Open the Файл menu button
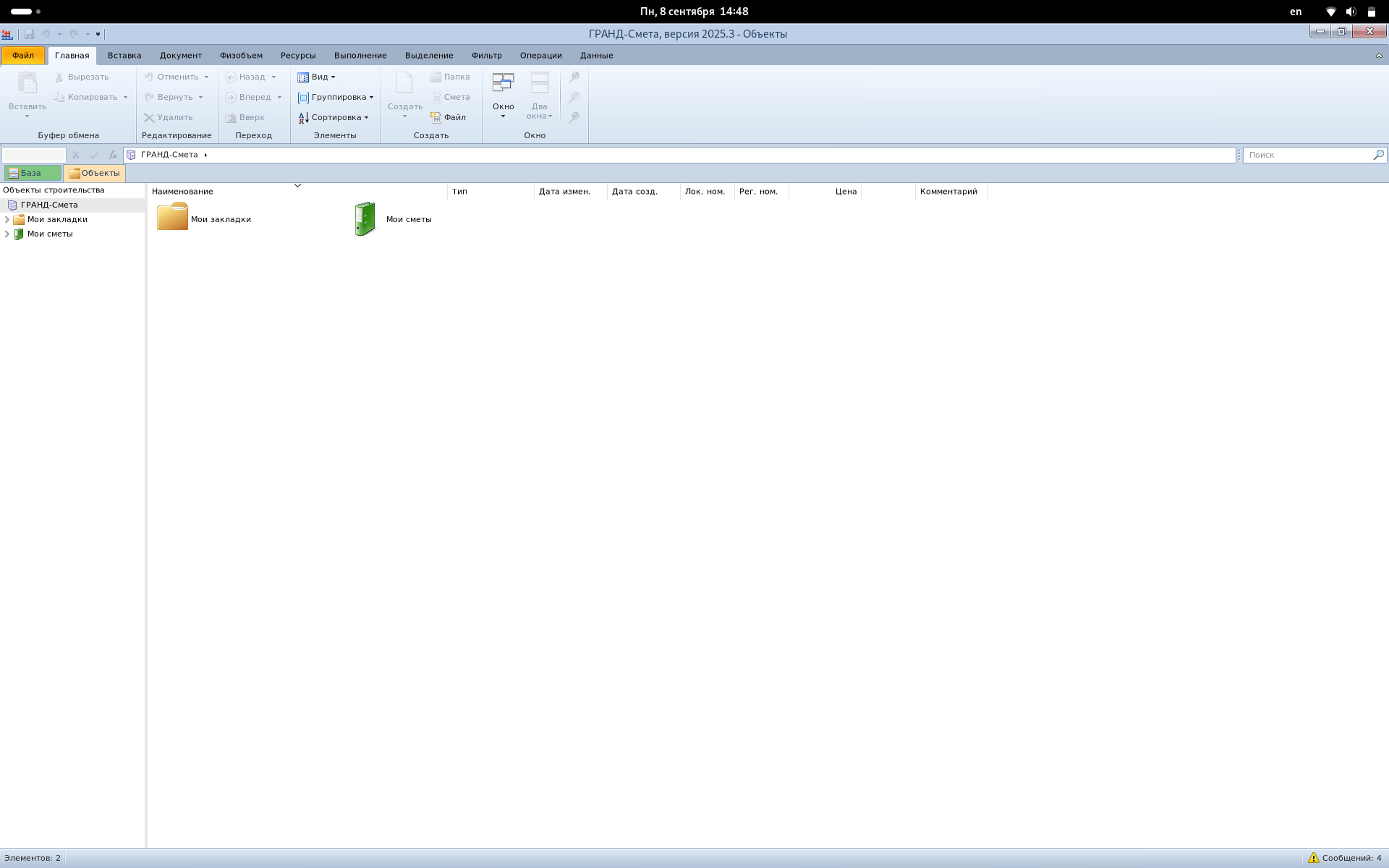The height and width of the screenshot is (868, 1389). click(x=23, y=56)
